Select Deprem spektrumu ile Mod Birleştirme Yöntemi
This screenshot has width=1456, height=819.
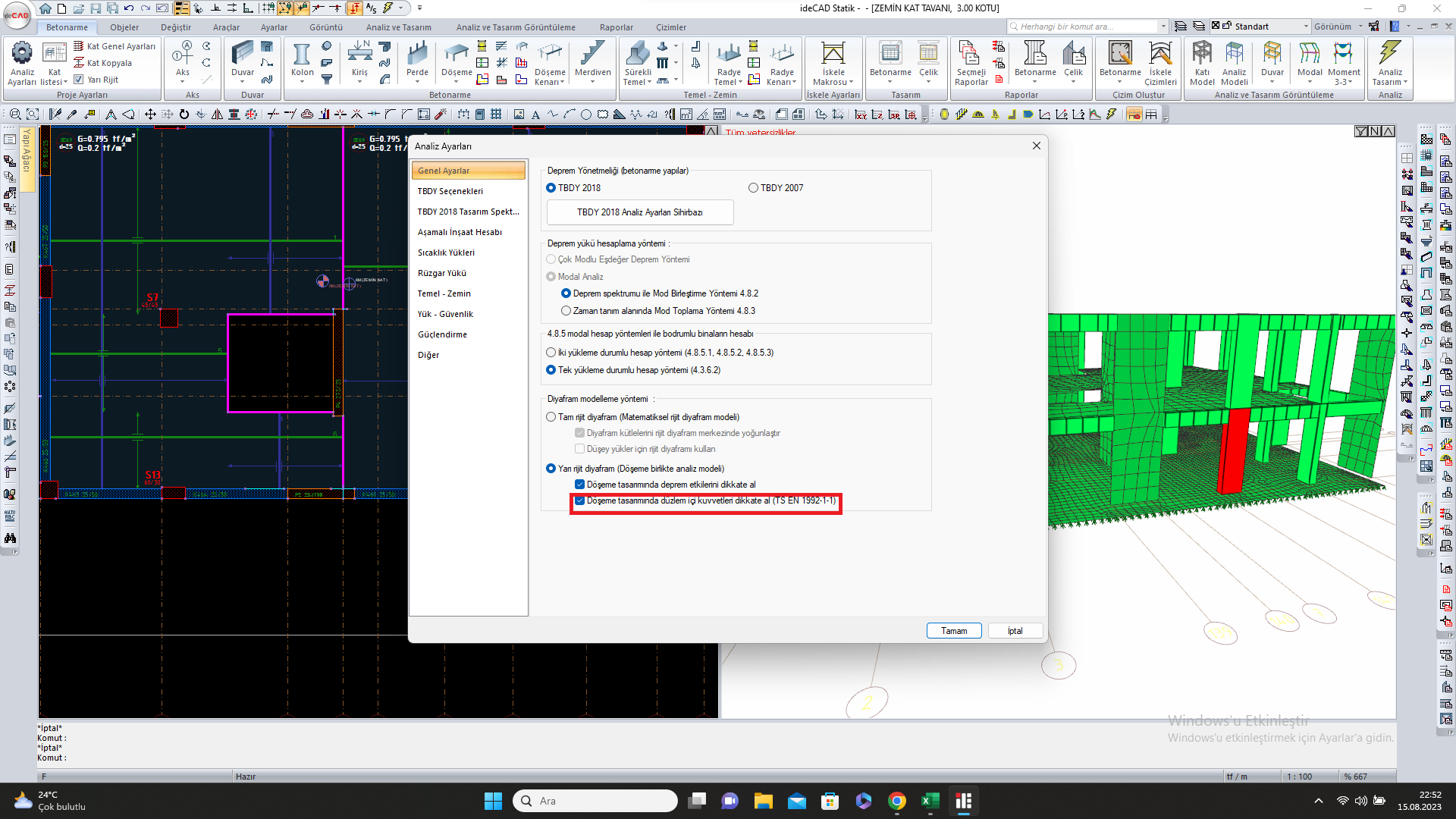[x=566, y=293]
